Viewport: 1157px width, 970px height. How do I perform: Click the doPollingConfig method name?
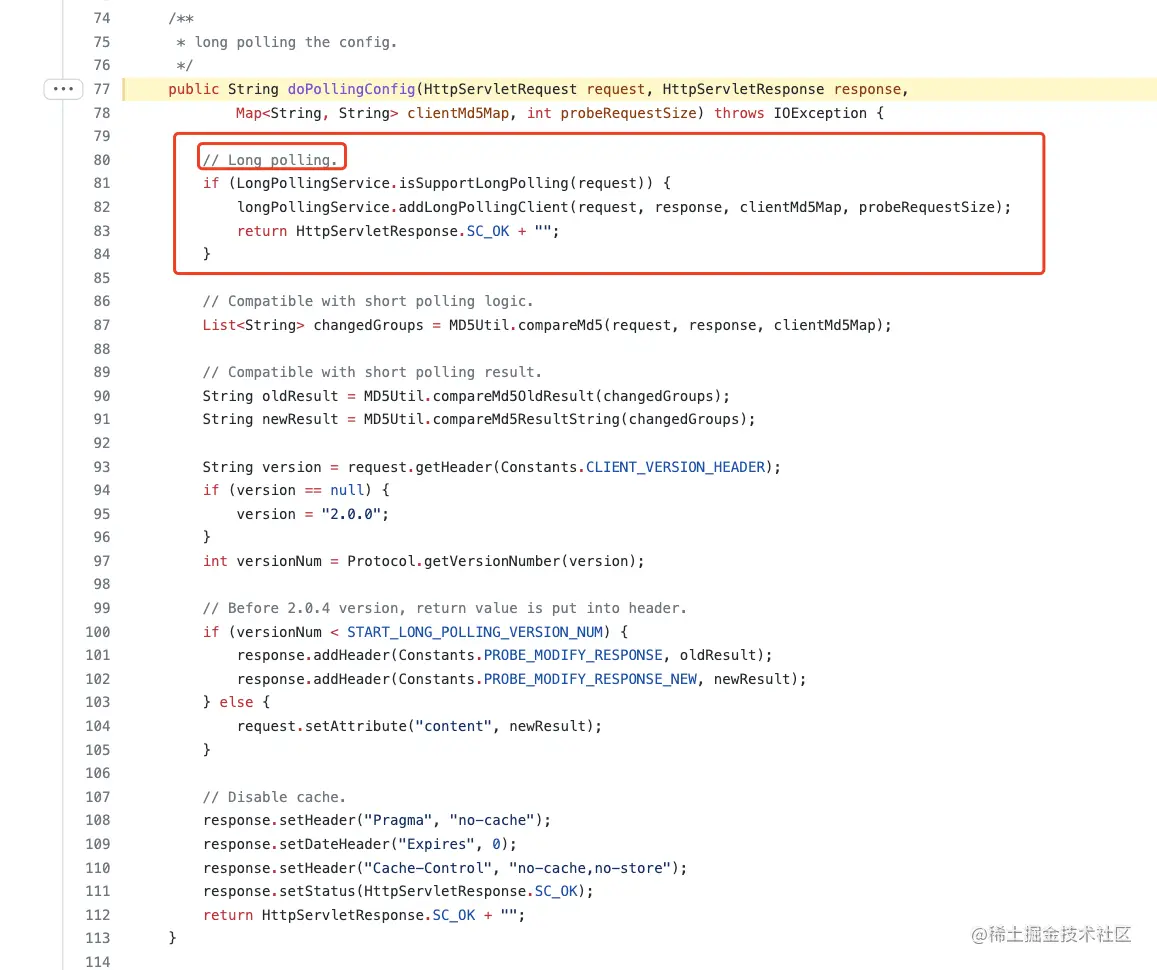pos(351,89)
